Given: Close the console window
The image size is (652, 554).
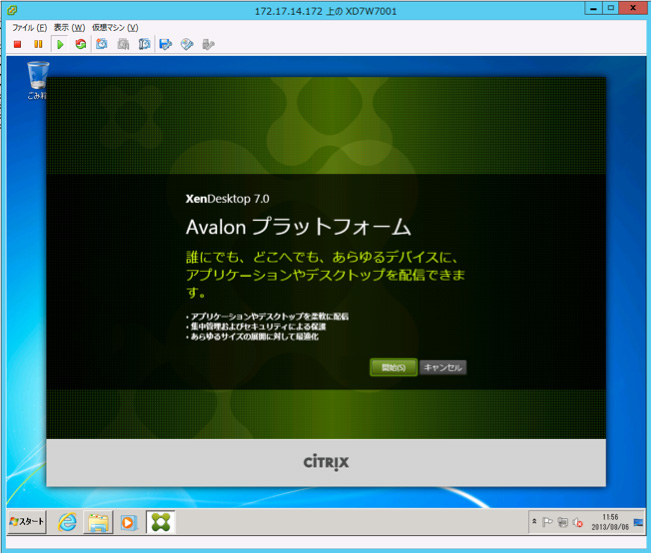Looking at the screenshot, I should point(633,8).
